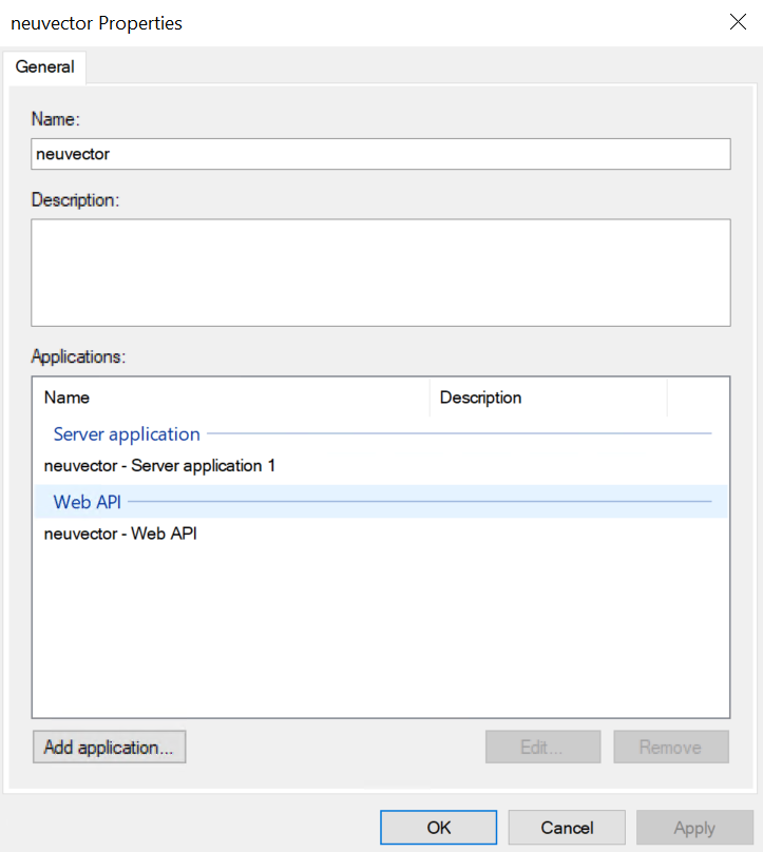The image size is (764, 852).
Task: Click the Applications: label above the list
Action: 77,356
